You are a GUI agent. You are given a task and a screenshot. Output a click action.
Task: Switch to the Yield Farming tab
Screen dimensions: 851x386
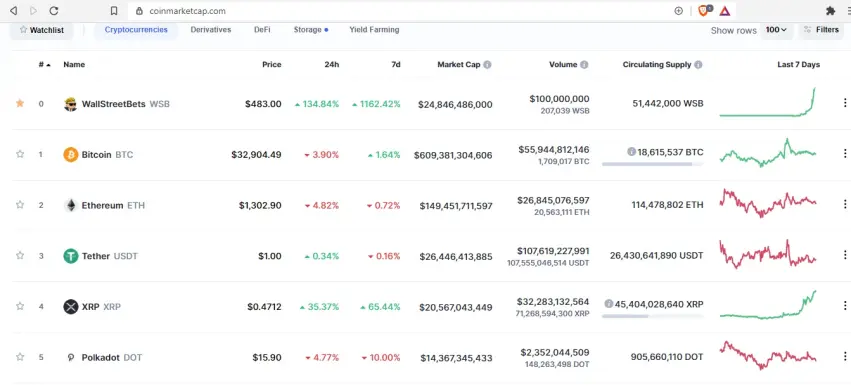tap(374, 30)
